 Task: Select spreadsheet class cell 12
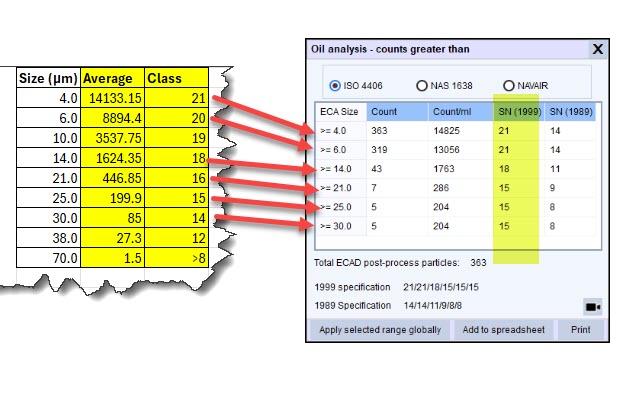177,238
